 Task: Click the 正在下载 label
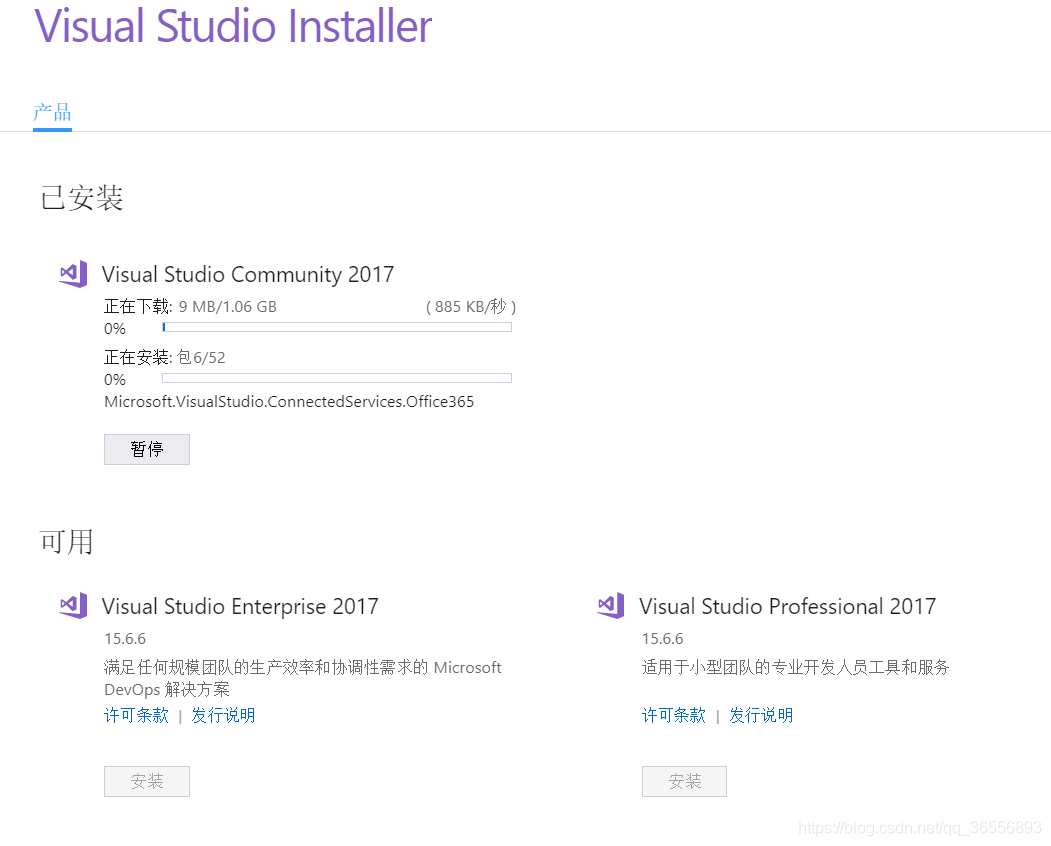click(x=138, y=307)
